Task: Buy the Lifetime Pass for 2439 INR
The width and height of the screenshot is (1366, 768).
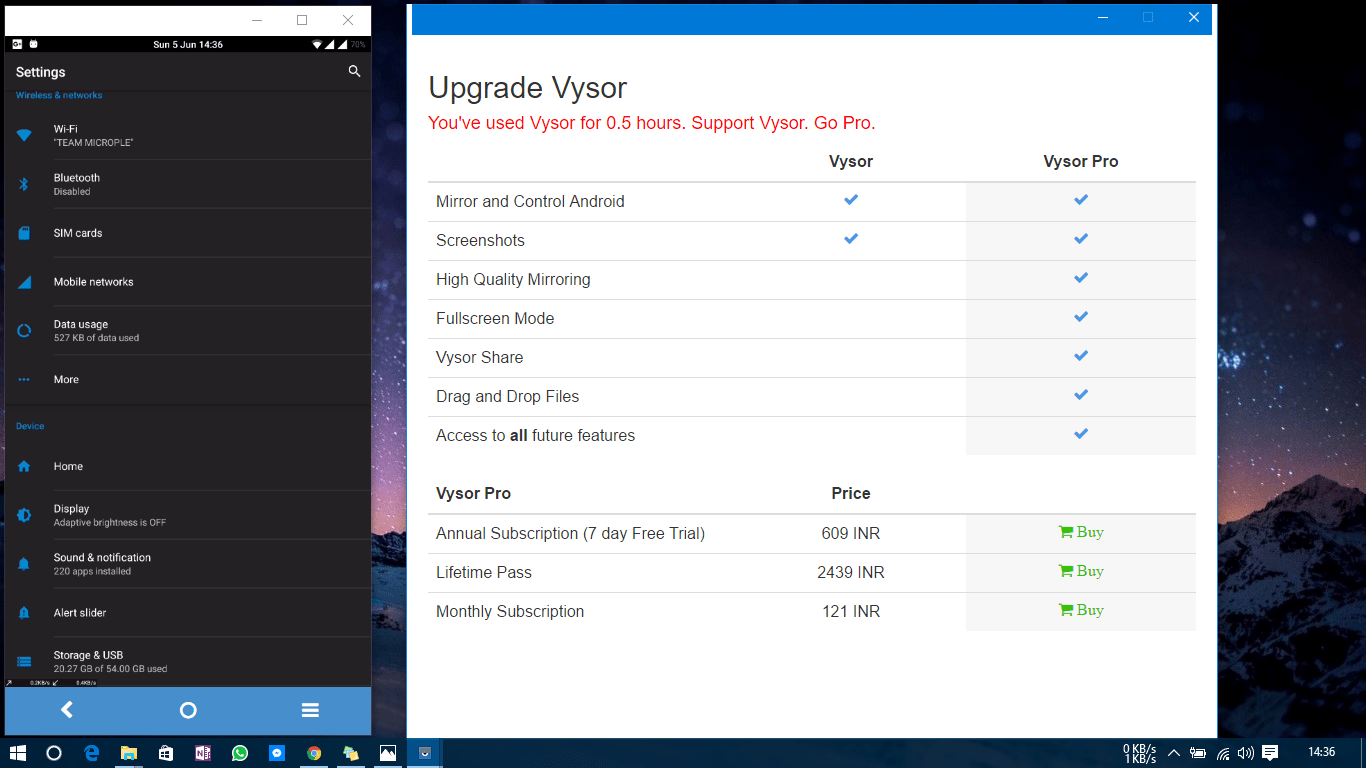Action: 1080,571
